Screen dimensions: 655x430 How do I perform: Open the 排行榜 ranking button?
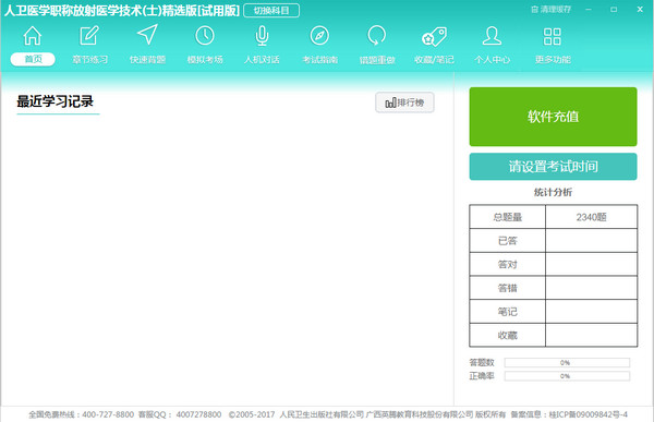(404, 103)
